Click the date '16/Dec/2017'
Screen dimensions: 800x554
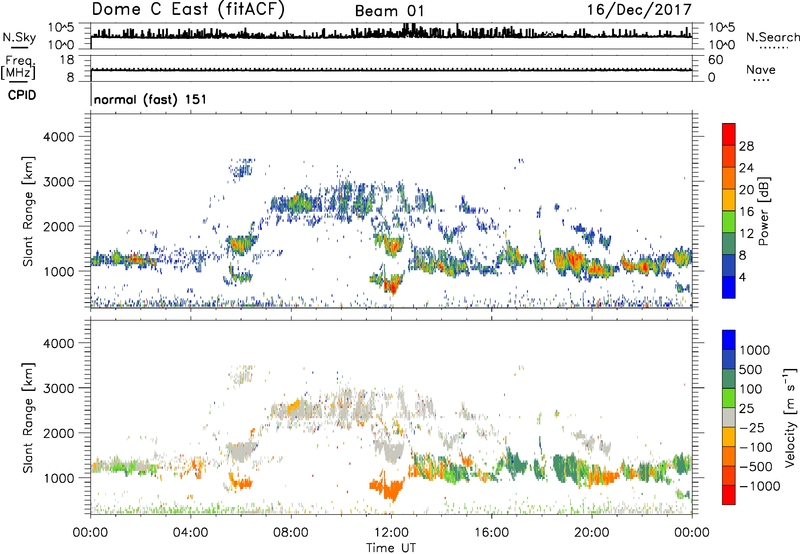(x=639, y=9)
